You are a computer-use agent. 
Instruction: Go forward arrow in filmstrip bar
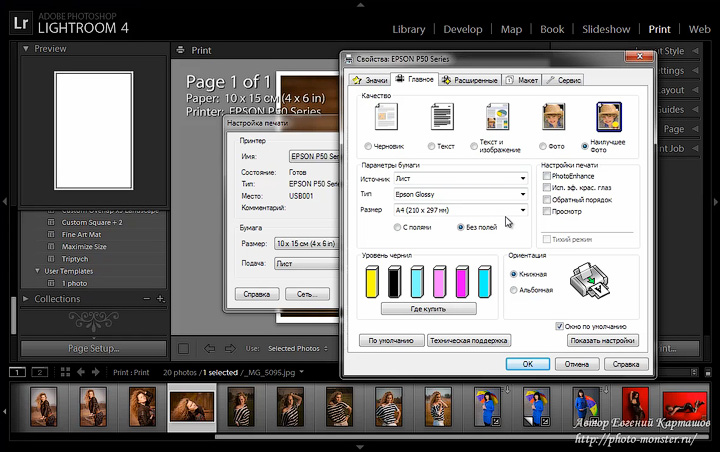click(96, 372)
